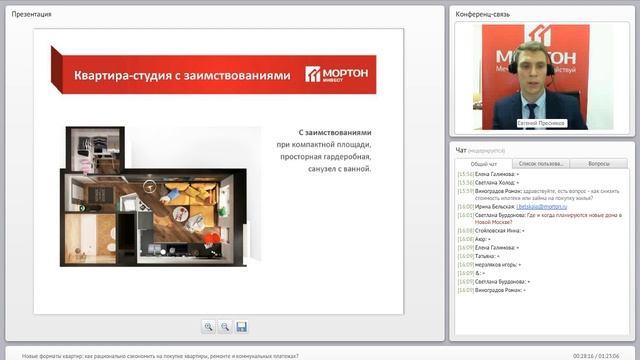Select Виноградов Роман's 15:59 mortgage question
The height and width of the screenshot is (360, 640).
click(538, 195)
